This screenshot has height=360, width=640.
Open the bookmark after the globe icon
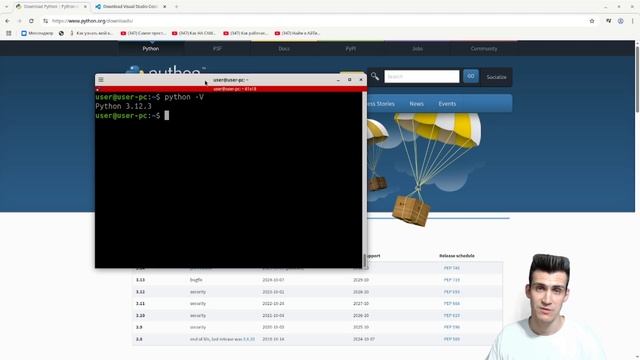pos(91,33)
